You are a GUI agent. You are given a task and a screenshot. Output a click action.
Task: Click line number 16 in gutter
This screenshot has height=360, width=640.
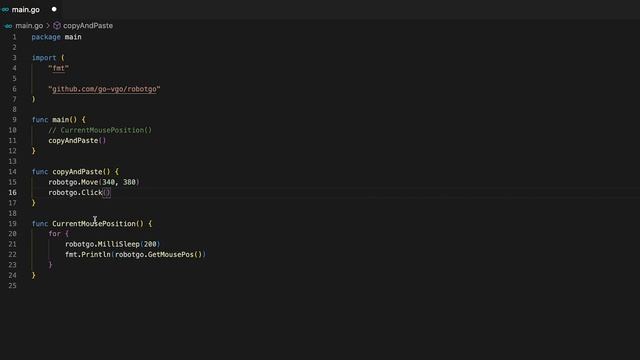[13, 192]
